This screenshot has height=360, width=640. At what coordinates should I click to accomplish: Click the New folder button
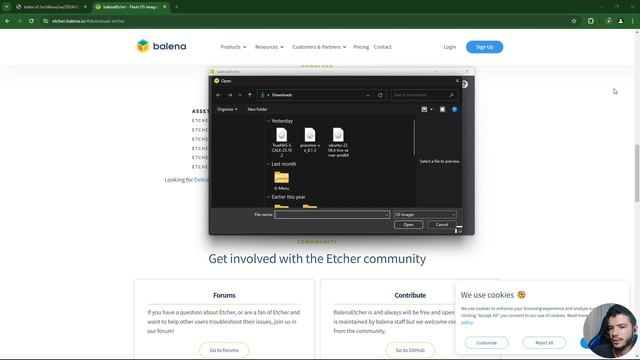click(257, 109)
